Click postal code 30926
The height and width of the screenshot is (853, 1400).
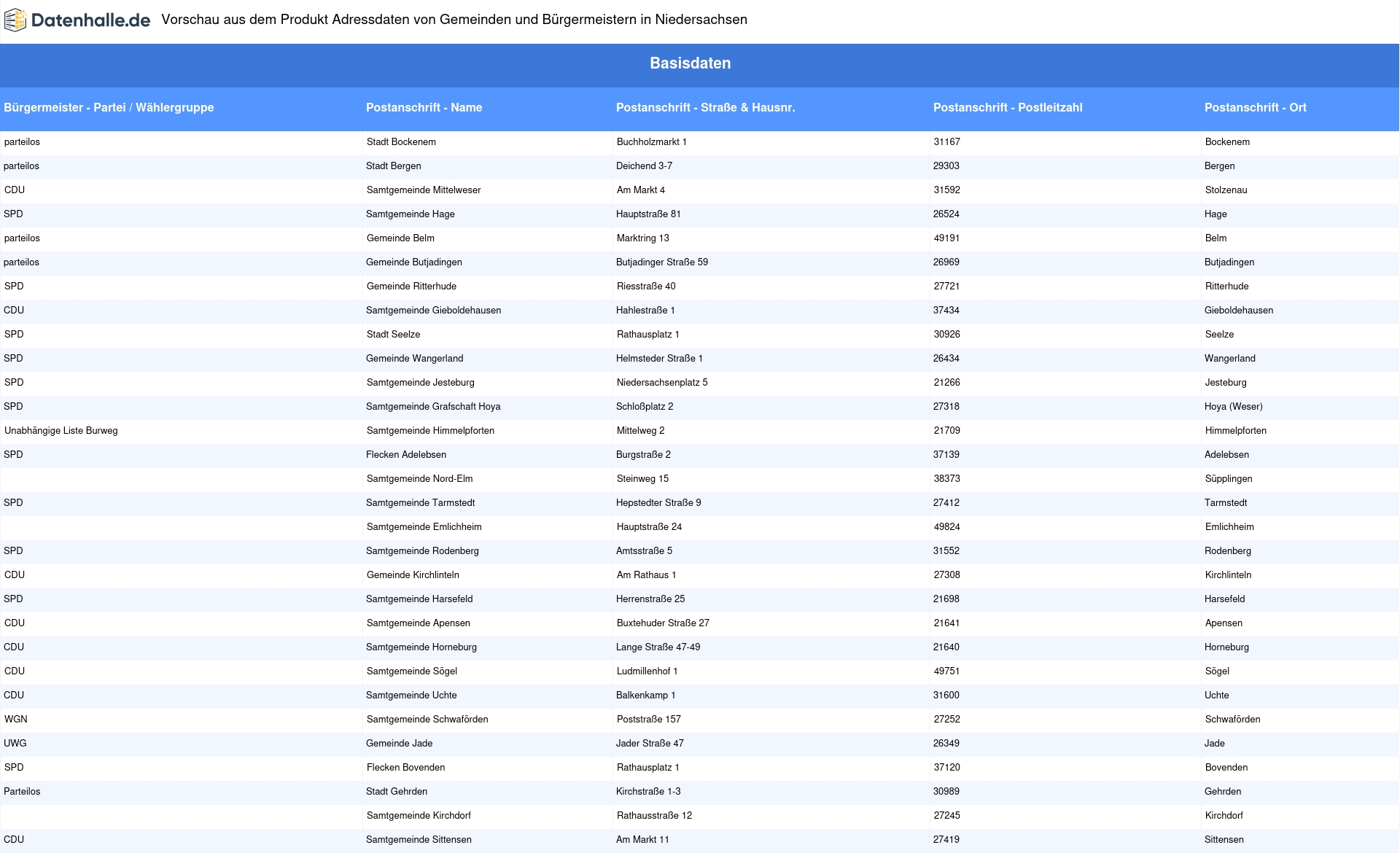click(947, 335)
